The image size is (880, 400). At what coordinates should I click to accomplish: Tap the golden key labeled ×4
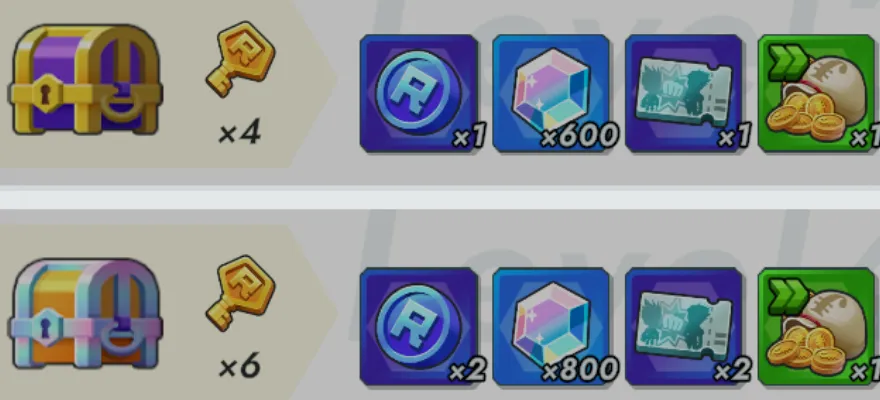[240, 59]
